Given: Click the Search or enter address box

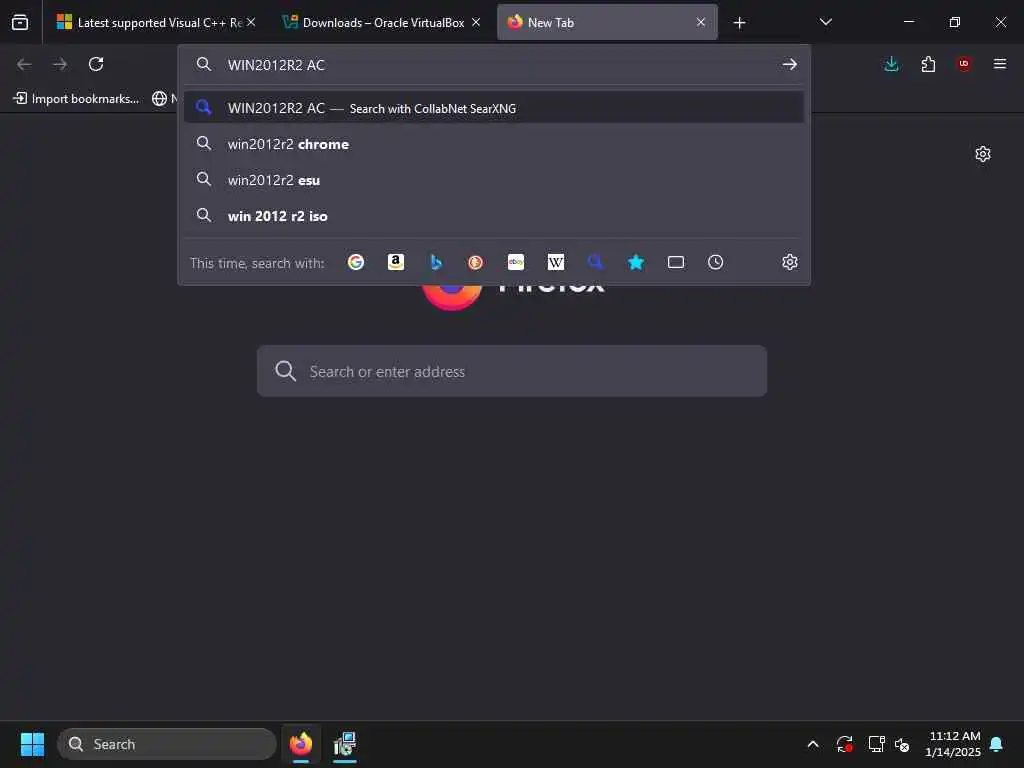Looking at the screenshot, I should (511, 371).
